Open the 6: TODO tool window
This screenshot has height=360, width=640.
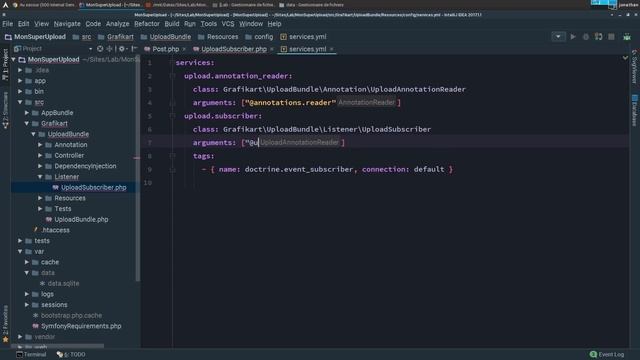[x=71, y=354]
